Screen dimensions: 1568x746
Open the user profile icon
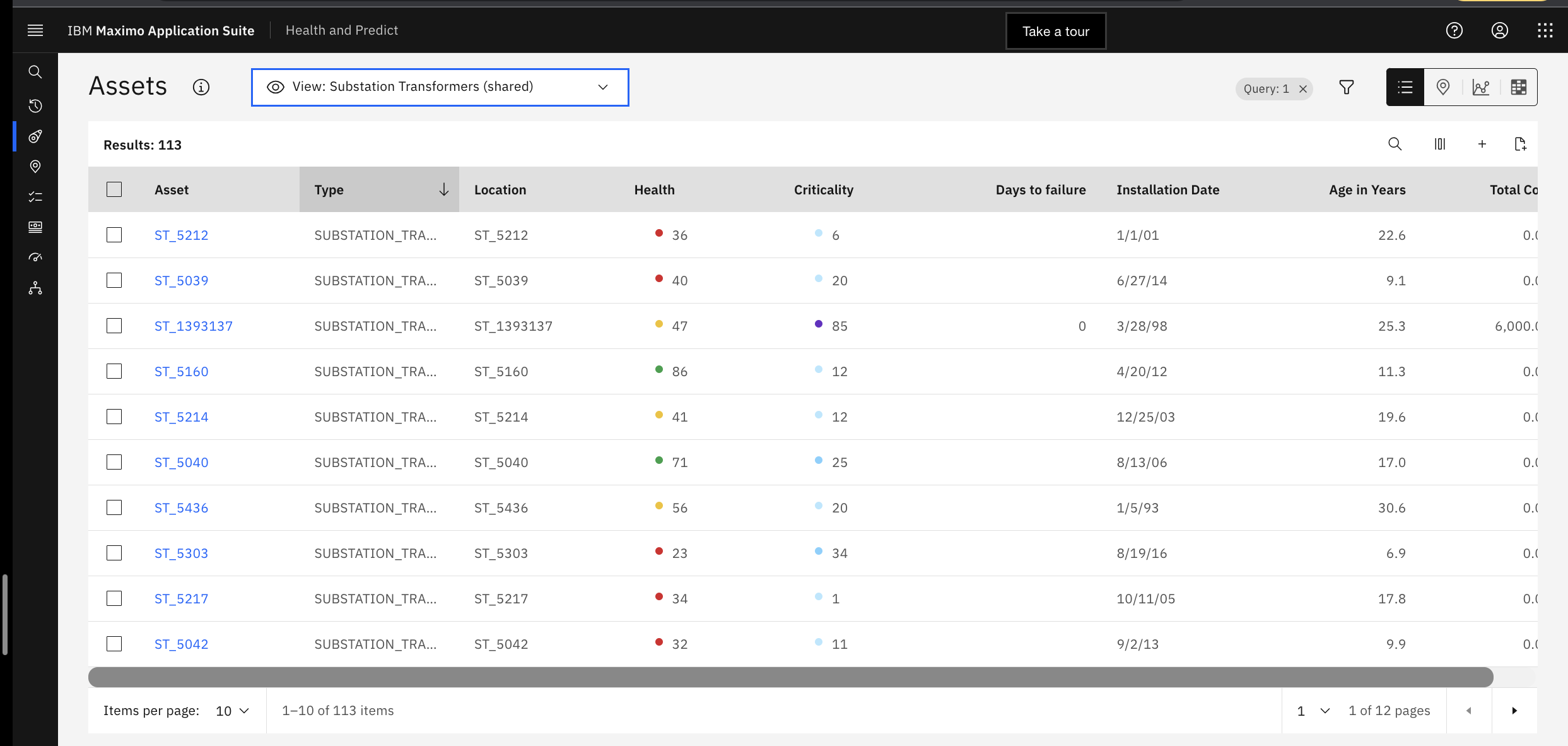click(1500, 30)
